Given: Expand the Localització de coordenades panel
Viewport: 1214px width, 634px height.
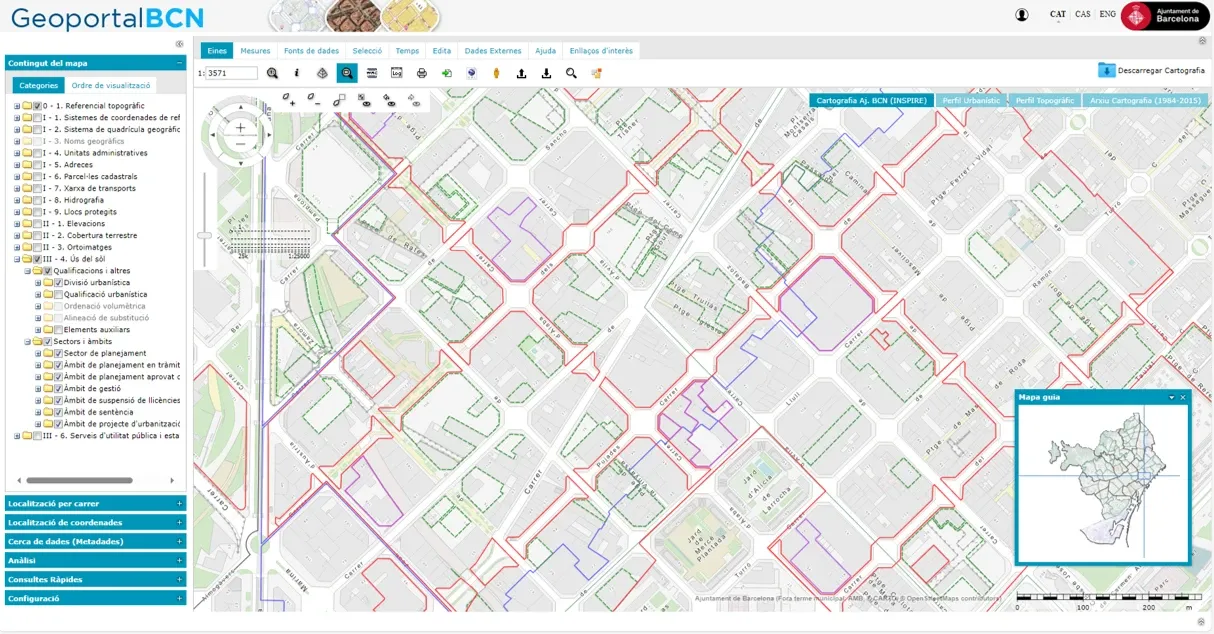Looking at the screenshot, I should [x=95, y=522].
